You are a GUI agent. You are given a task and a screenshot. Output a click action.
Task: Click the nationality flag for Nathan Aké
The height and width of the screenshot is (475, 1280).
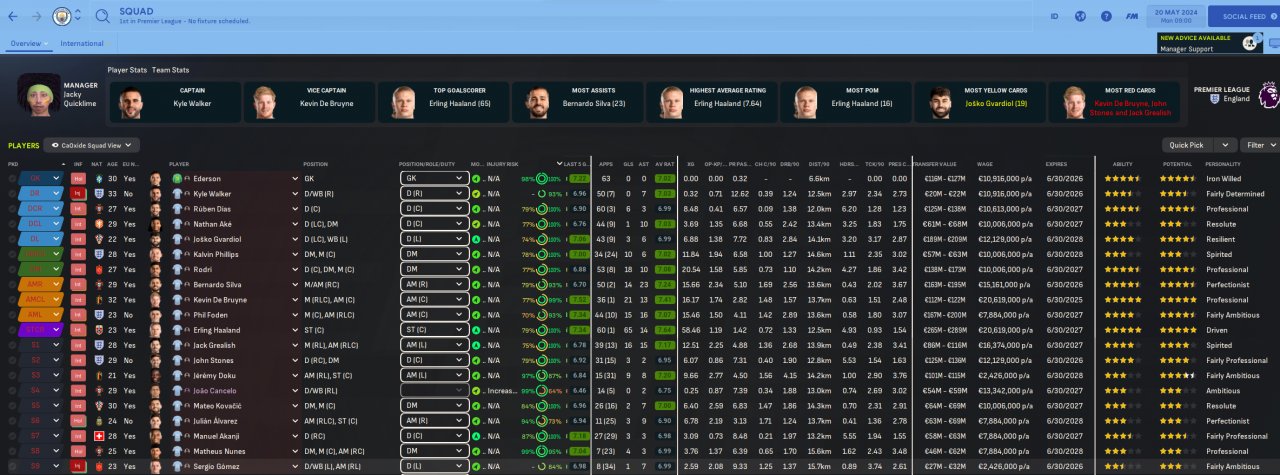click(99, 224)
